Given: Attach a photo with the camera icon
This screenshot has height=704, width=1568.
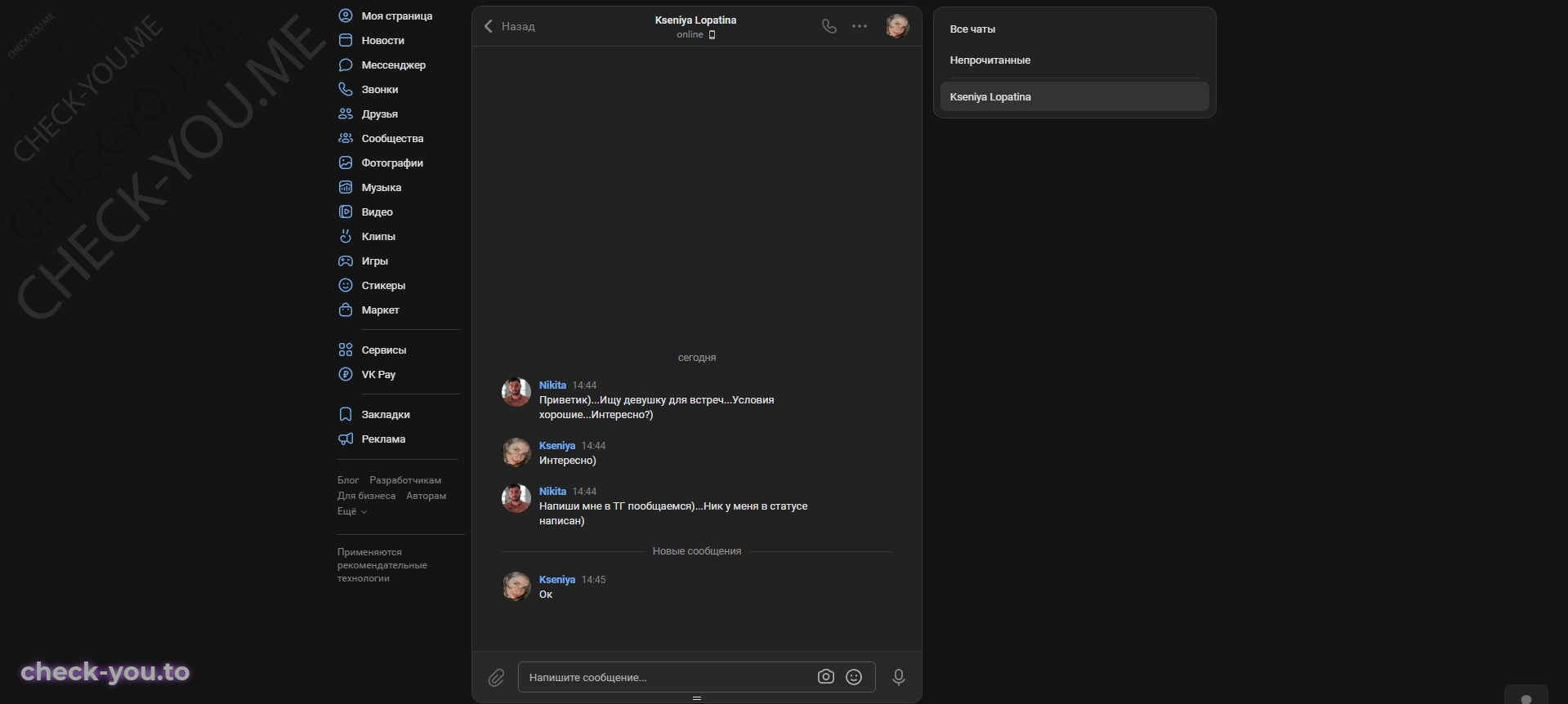Looking at the screenshot, I should pyautogui.click(x=825, y=677).
